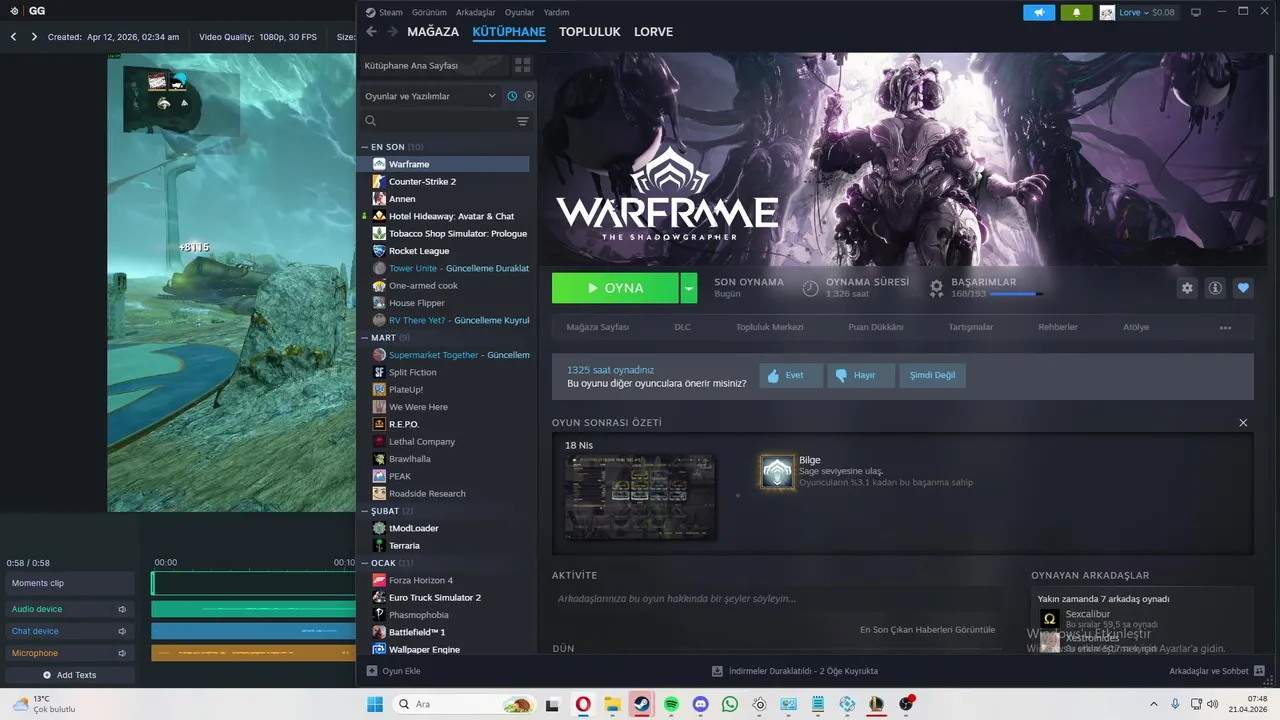The height and width of the screenshot is (720, 1280).
Task: Click En Son Çıkan Haberleri Görüntüle
Action: [927, 630]
